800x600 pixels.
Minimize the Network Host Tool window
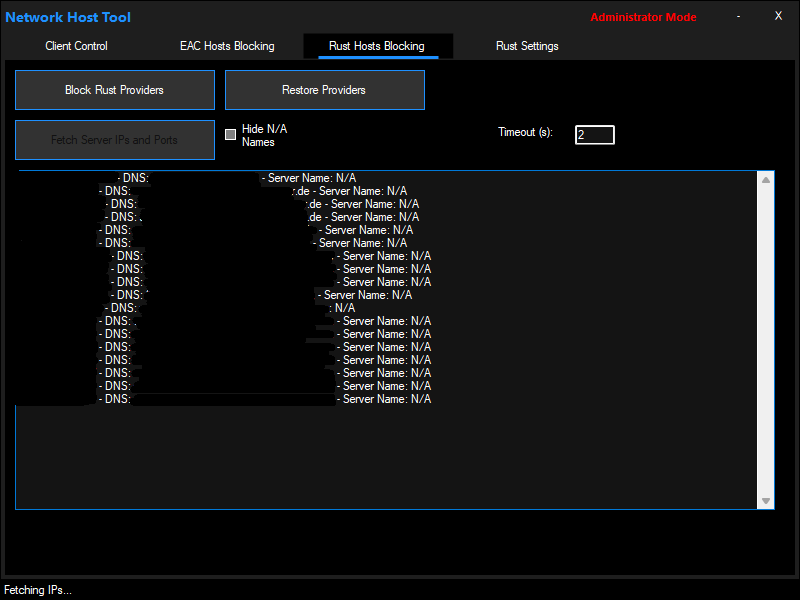pos(739,16)
